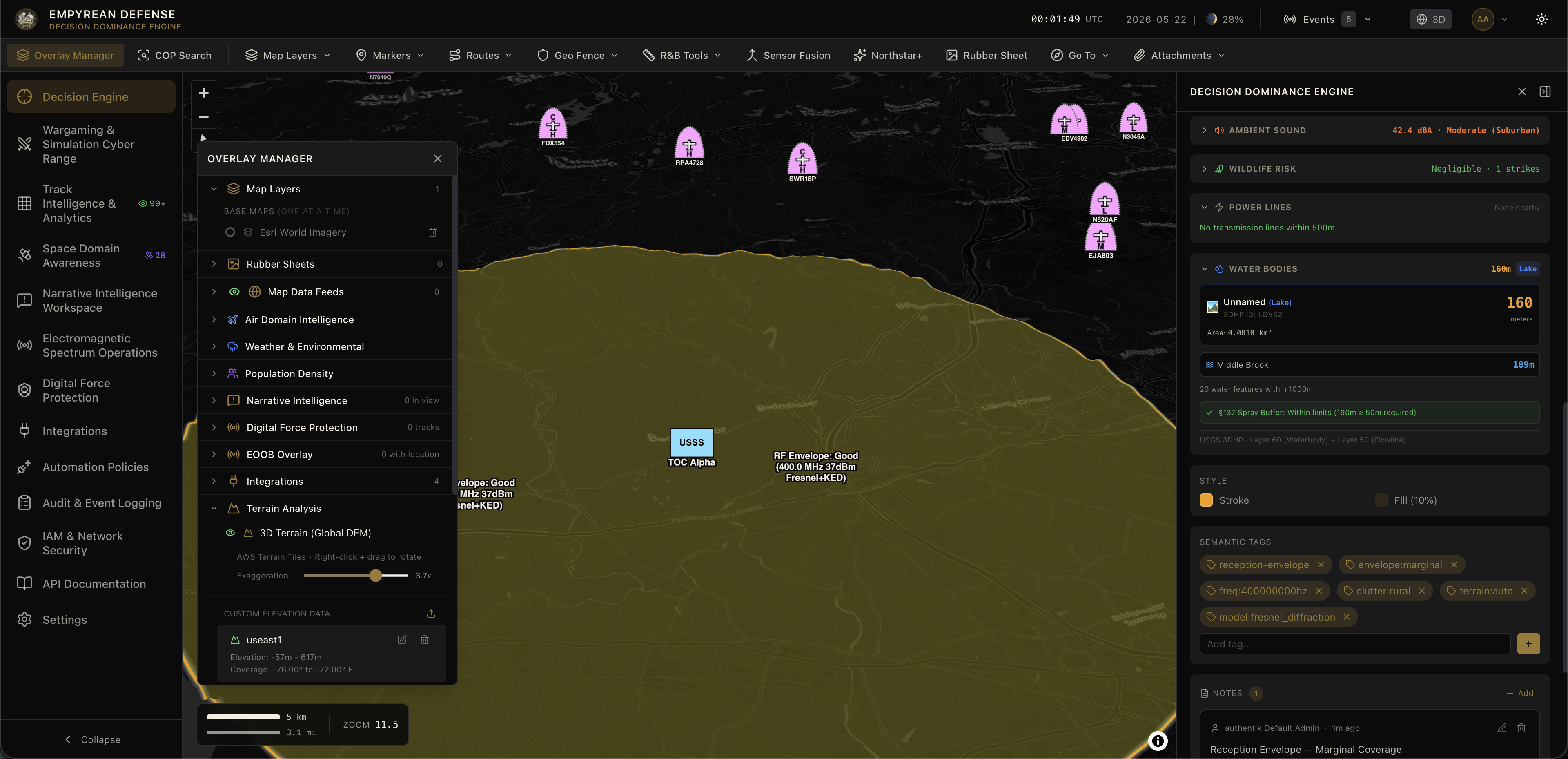Select Esri World Imagery base map radio
Screen dimensions: 1568x759
tap(230, 232)
